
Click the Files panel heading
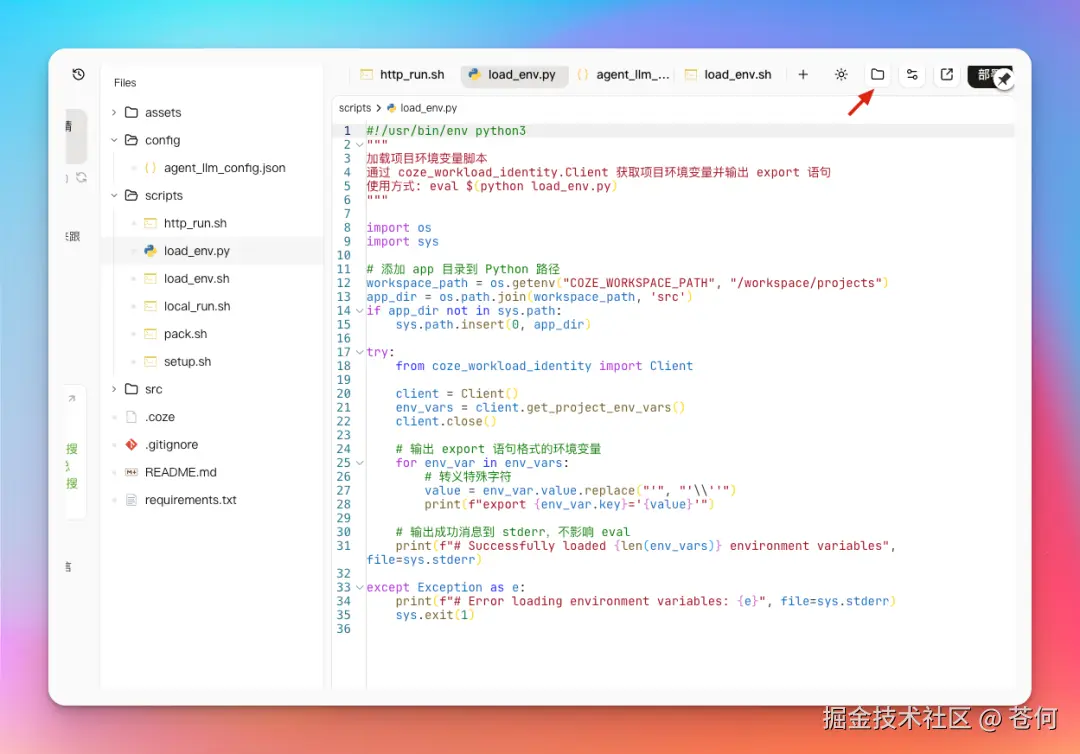[125, 83]
